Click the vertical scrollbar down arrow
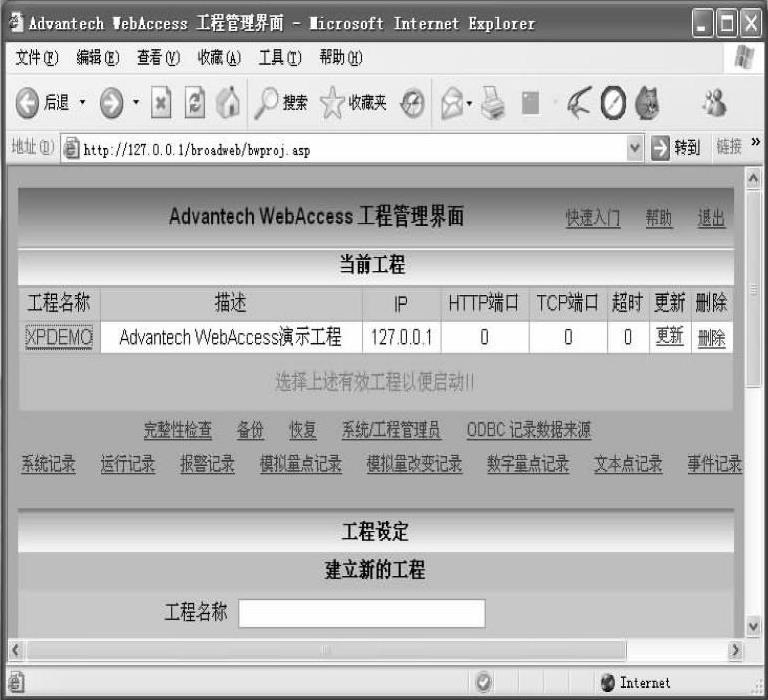Image resolution: width=768 pixels, height=700 pixels. coord(753,626)
